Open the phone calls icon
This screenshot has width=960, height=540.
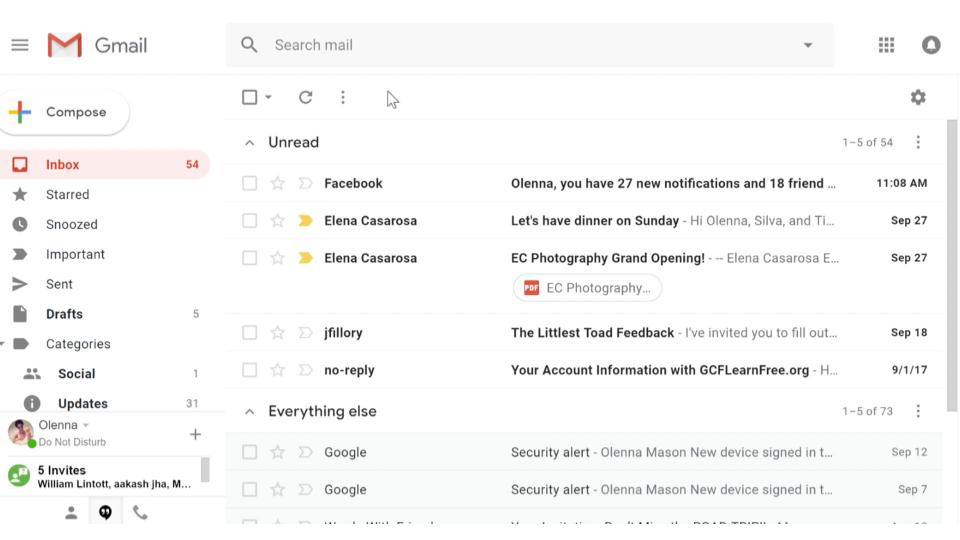(x=140, y=512)
